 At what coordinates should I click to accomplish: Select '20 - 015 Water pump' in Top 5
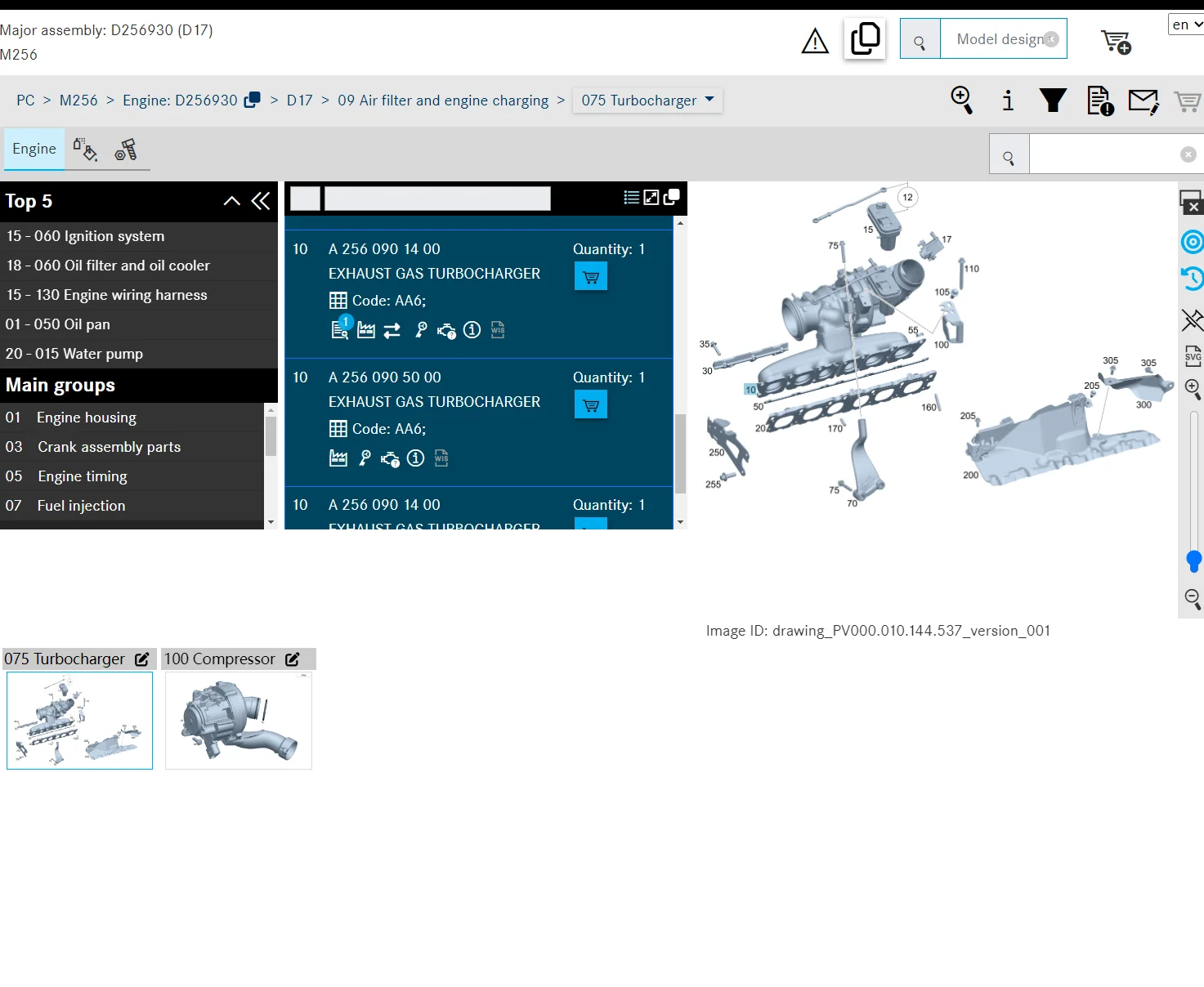tap(139, 354)
